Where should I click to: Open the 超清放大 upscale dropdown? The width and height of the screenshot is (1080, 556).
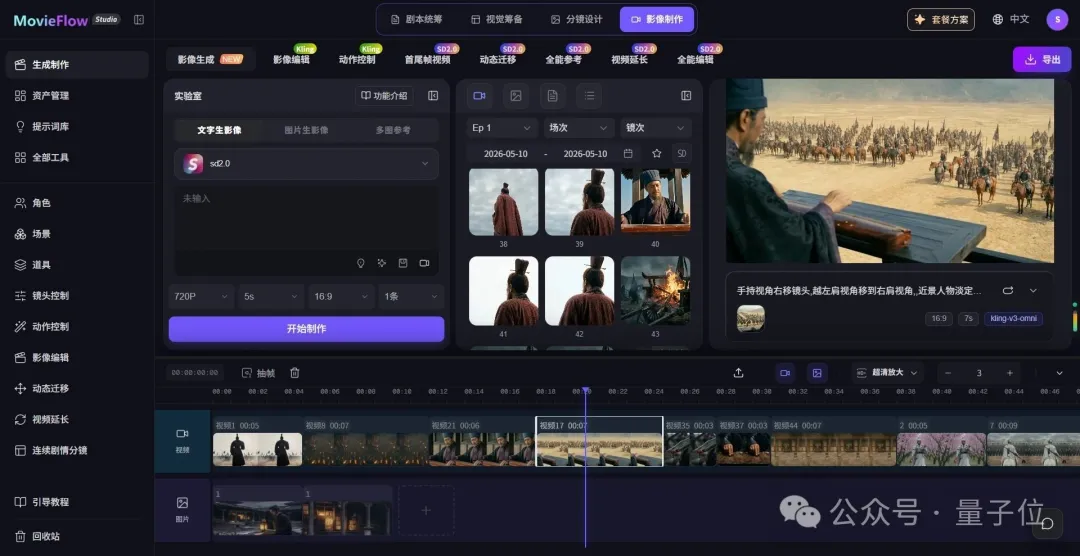click(x=887, y=373)
